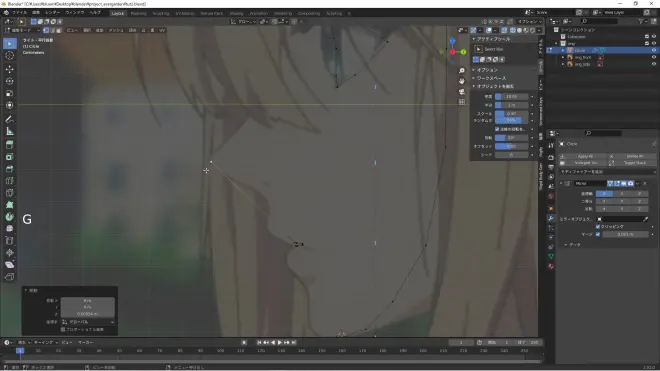Switch perspective/orthographic with grid icon
Image resolution: width=660 pixels, height=371 pixels.
pyautogui.click(x=462, y=102)
